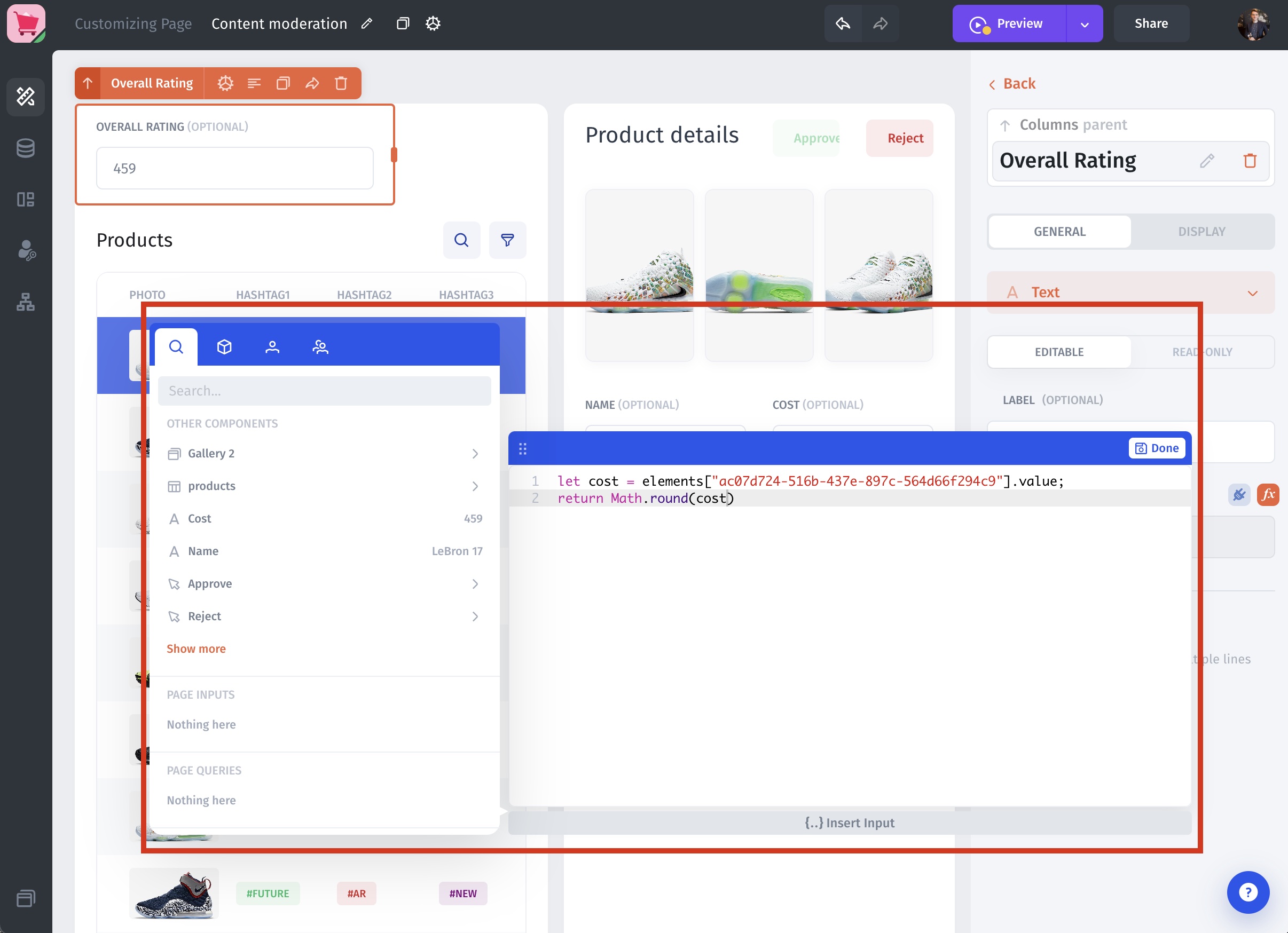Switch to the DISPLAY tab
Screen dimensions: 1288x933
click(1201, 232)
